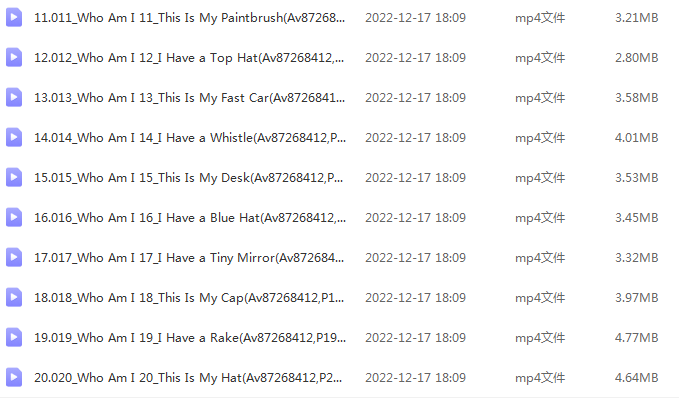Select video icon for 18 My Cap
The image size is (679, 400).
coord(14,298)
